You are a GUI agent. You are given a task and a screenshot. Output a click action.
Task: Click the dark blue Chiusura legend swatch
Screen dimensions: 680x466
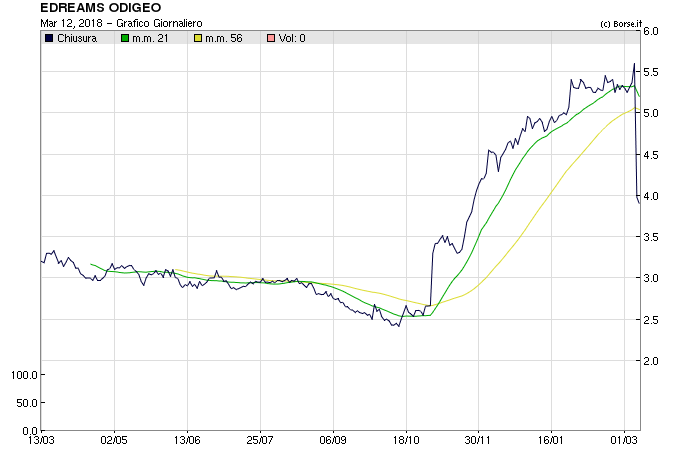[x=49, y=39]
